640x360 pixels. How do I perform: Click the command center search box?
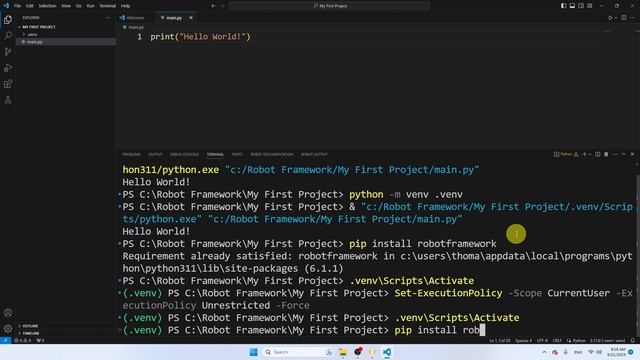click(329, 6)
